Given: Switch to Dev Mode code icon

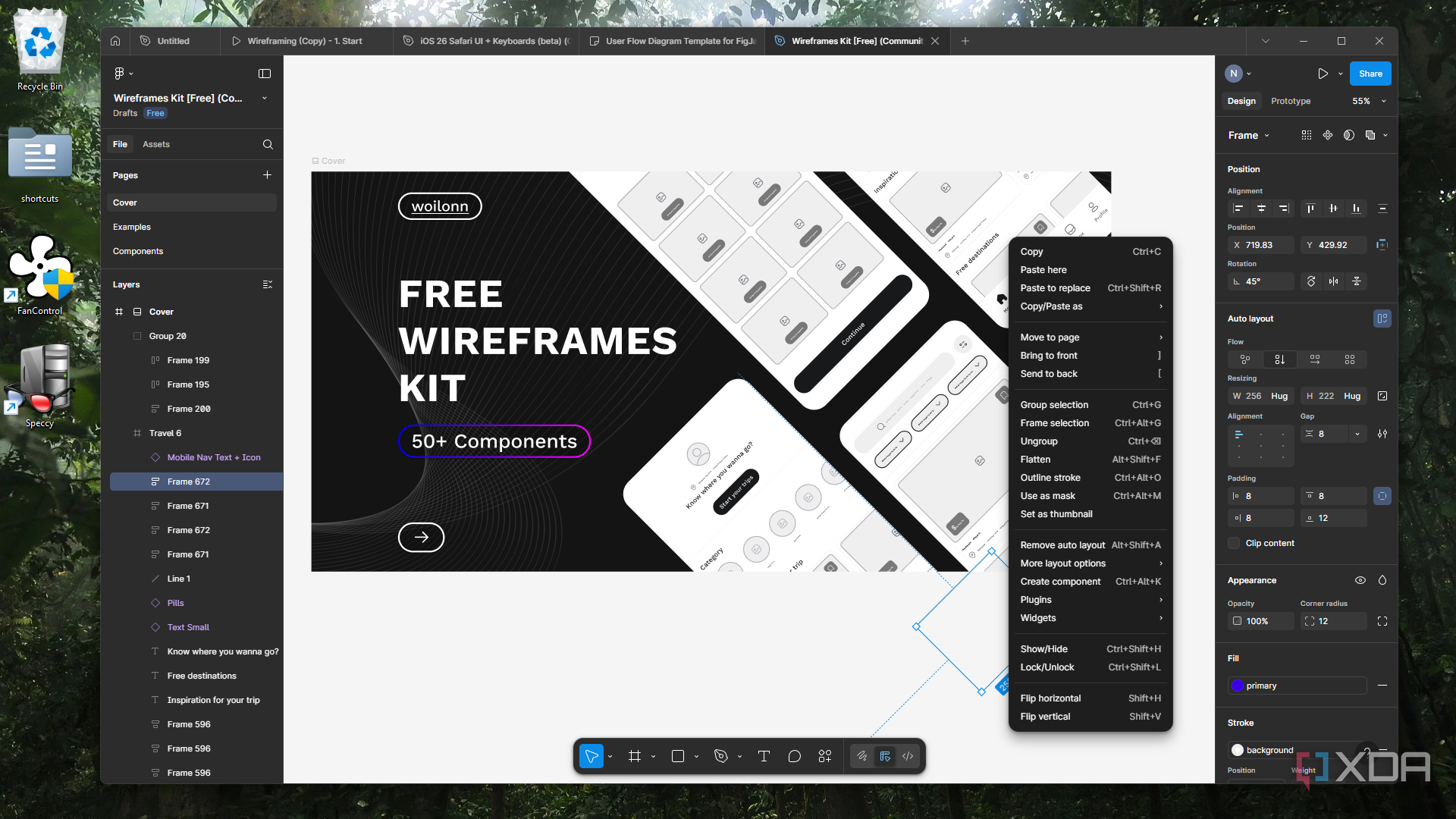Looking at the screenshot, I should pyautogui.click(x=908, y=756).
